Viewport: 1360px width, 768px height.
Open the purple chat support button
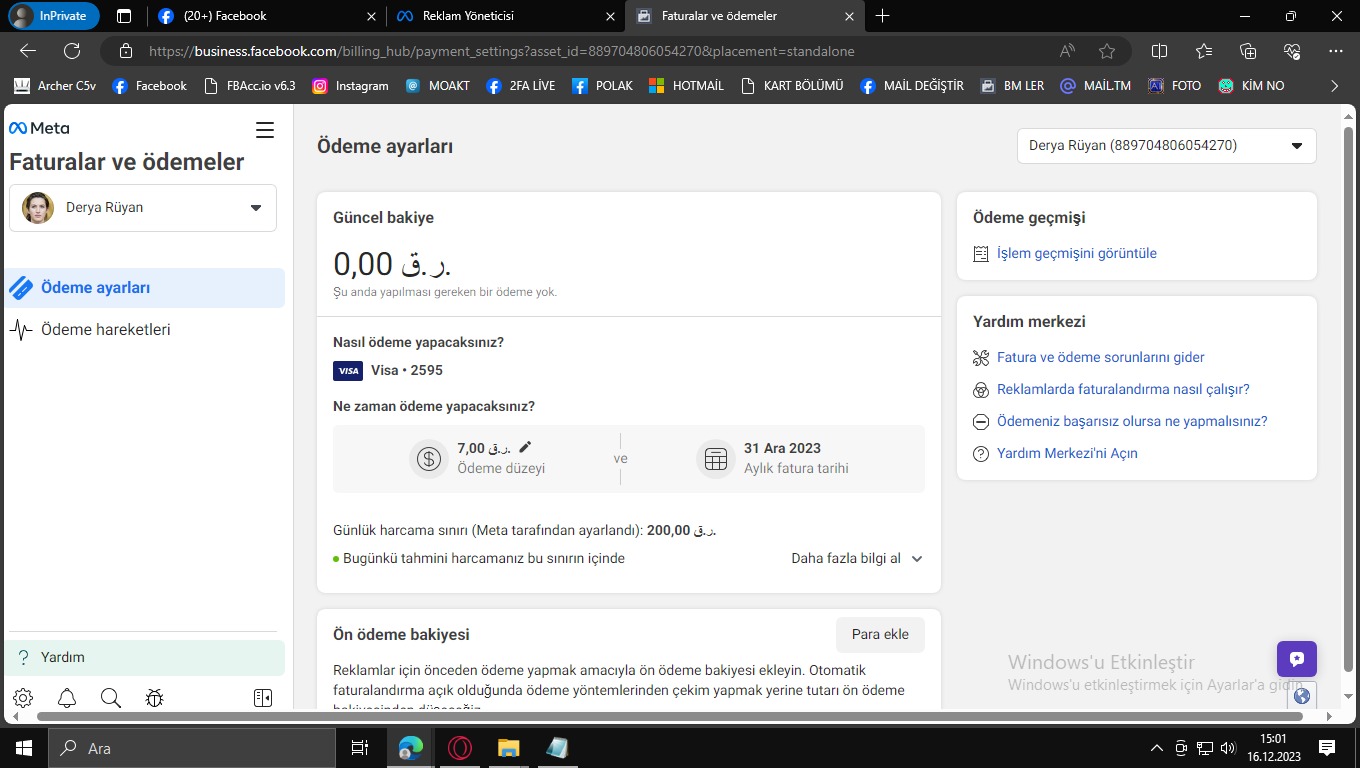pos(1297,659)
